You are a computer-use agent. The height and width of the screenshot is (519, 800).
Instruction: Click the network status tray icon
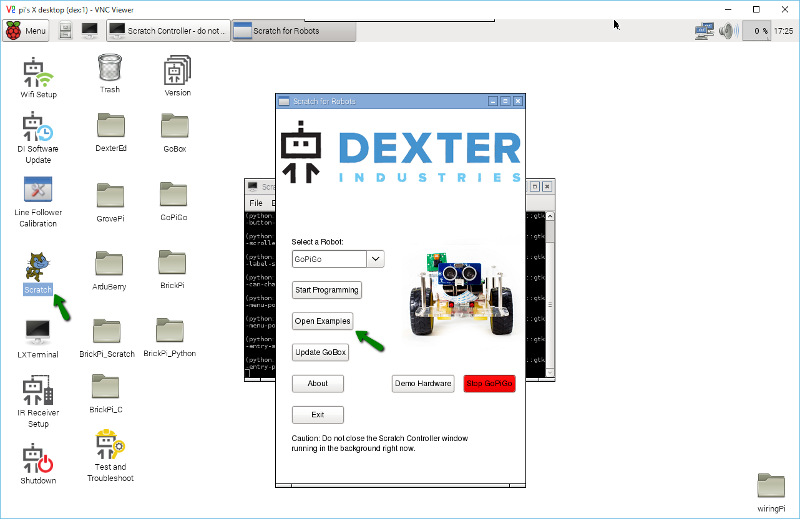704,31
